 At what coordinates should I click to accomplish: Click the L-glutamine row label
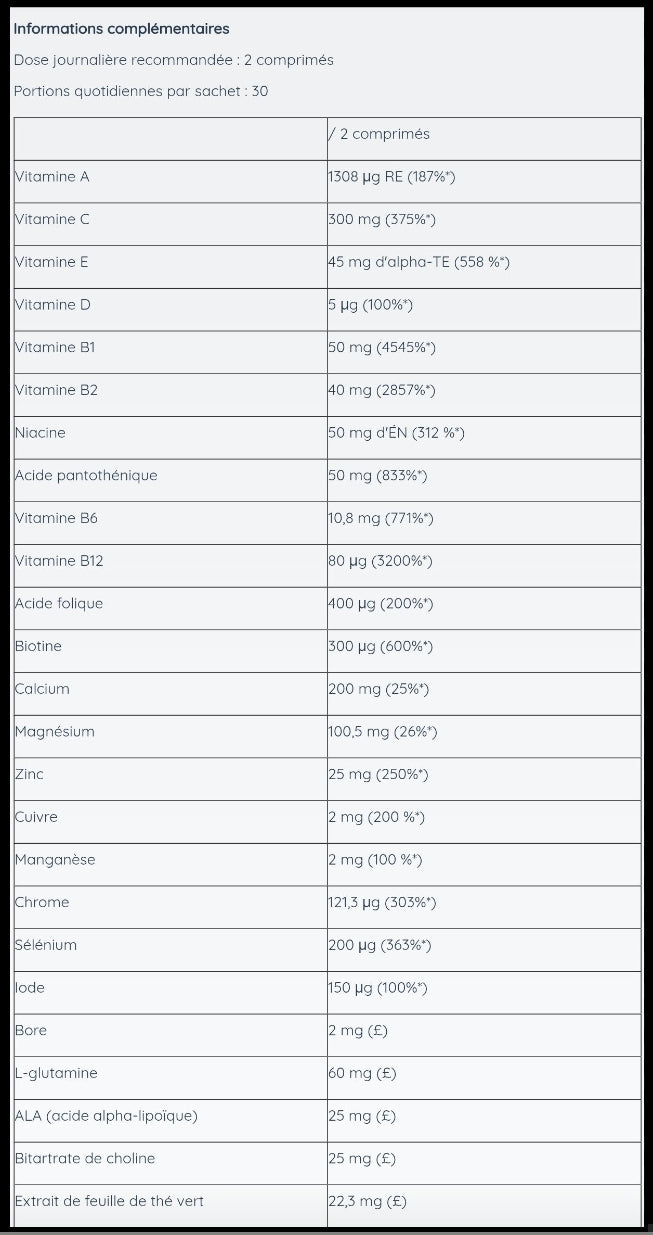57,1073
